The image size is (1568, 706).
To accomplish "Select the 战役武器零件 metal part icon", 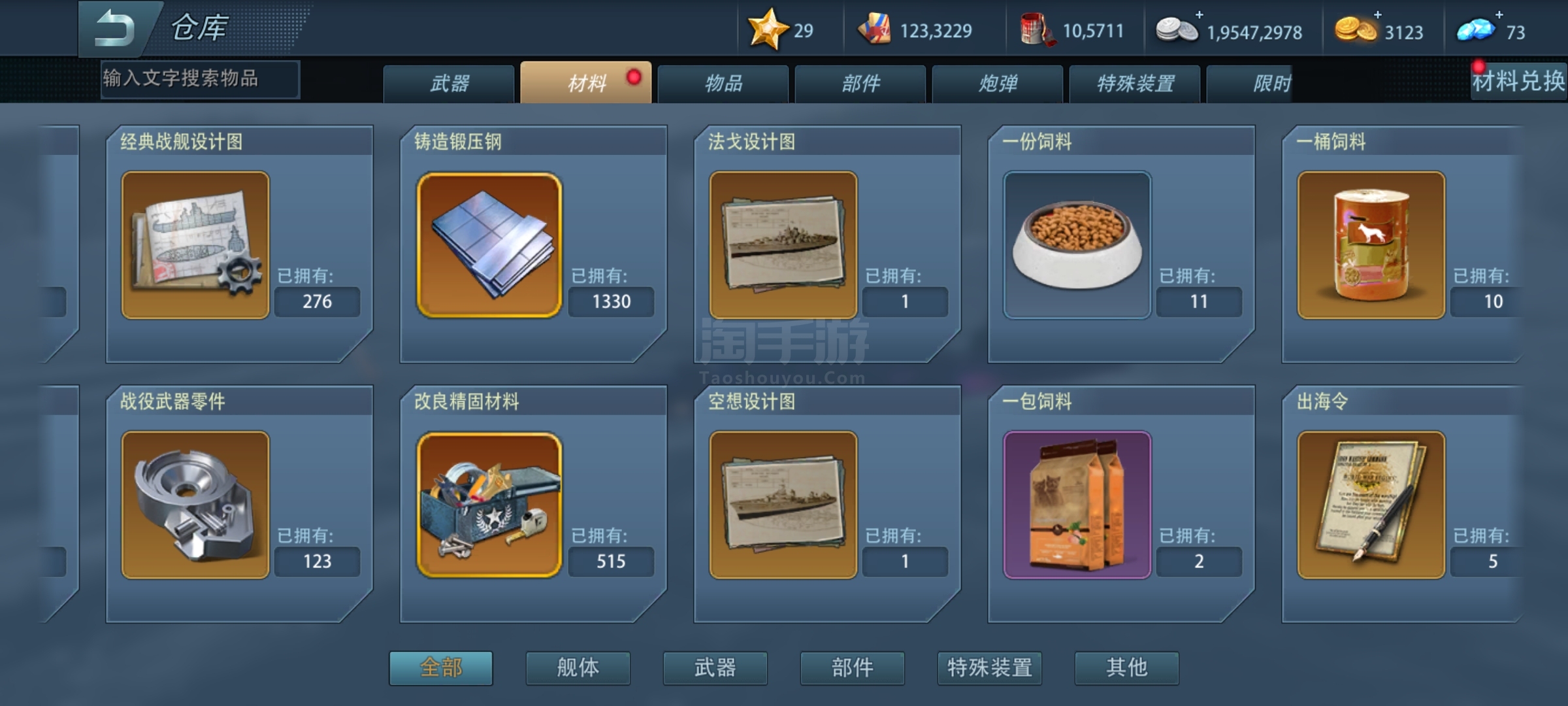I will click(195, 505).
